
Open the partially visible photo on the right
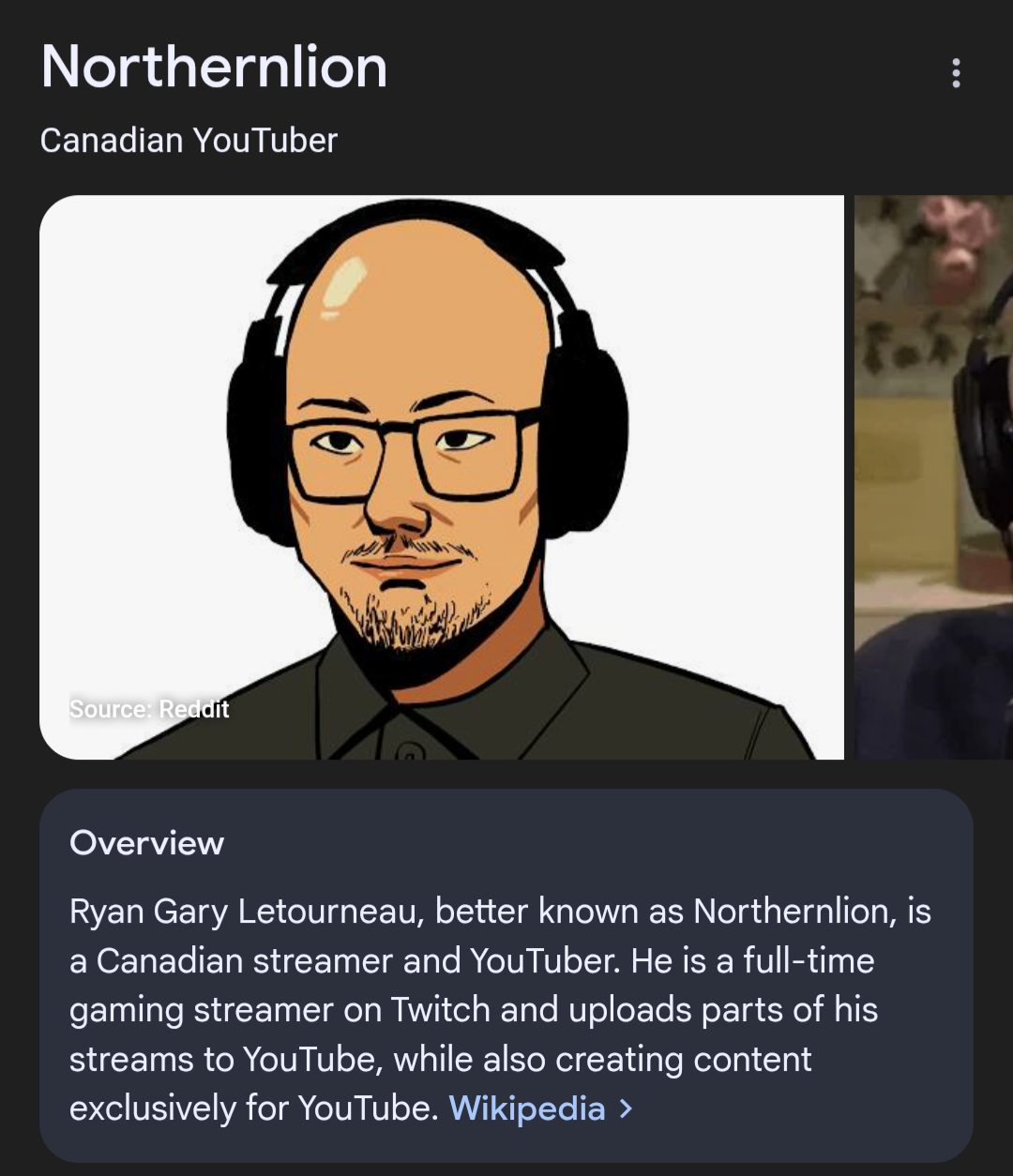(934, 477)
